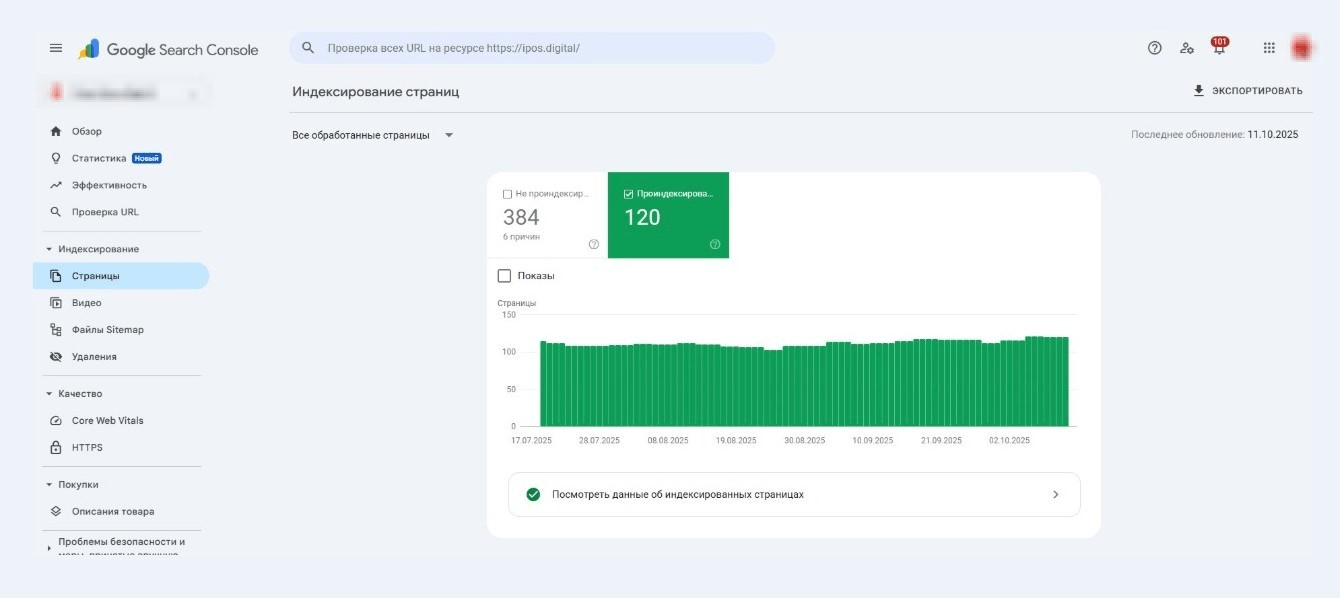
Task: Collapse the Качество sidebar section
Action: [49, 394]
